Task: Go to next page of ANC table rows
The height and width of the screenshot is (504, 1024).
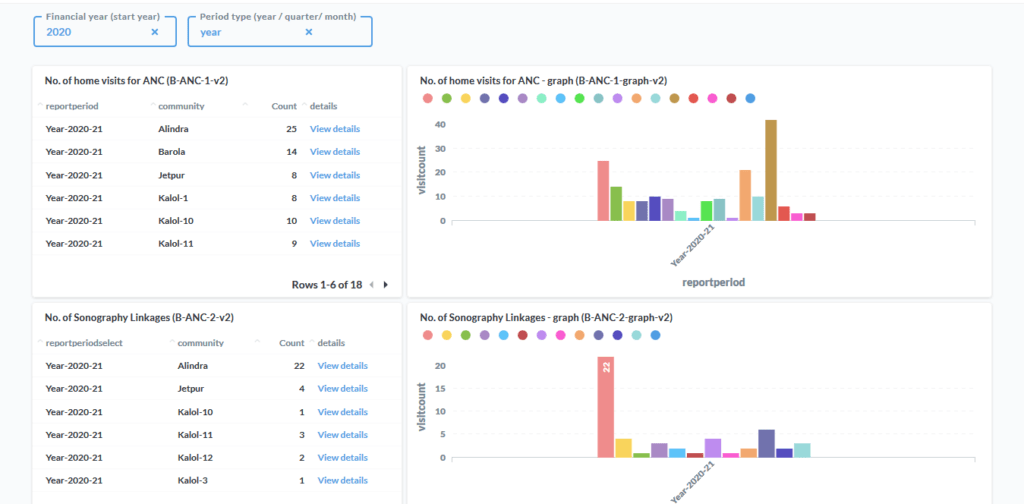Action: 385,285
